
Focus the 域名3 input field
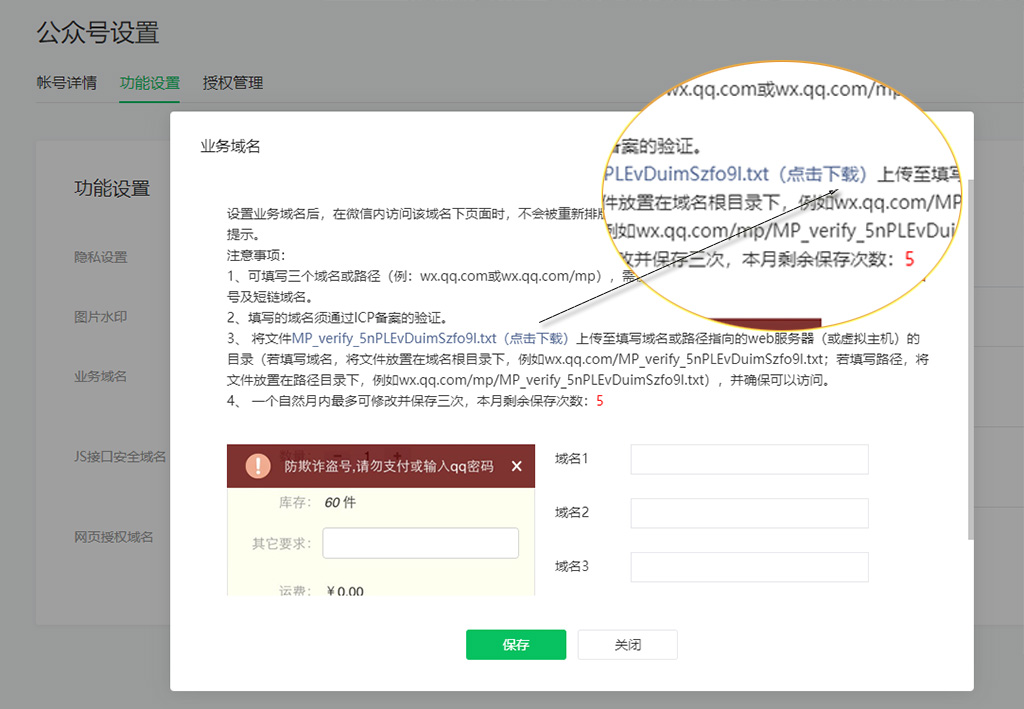[749, 567]
